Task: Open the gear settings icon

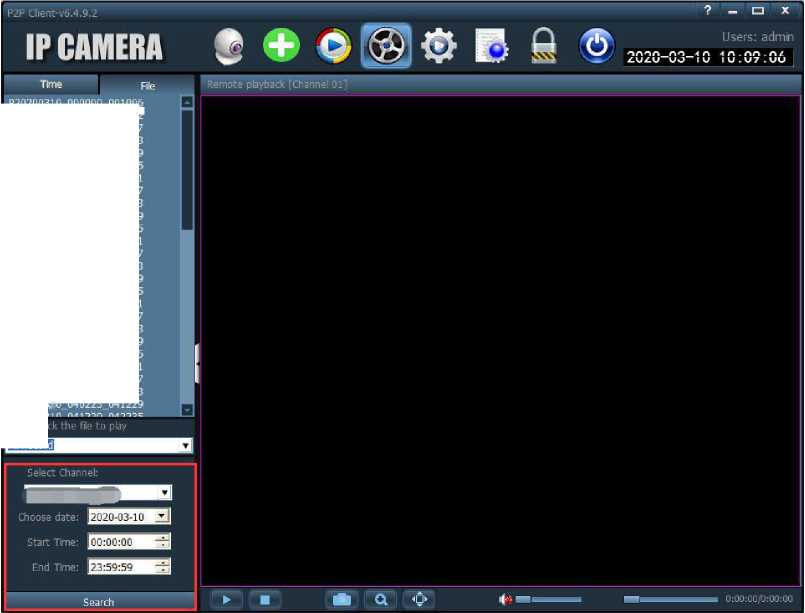Action: [x=438, y=46]
